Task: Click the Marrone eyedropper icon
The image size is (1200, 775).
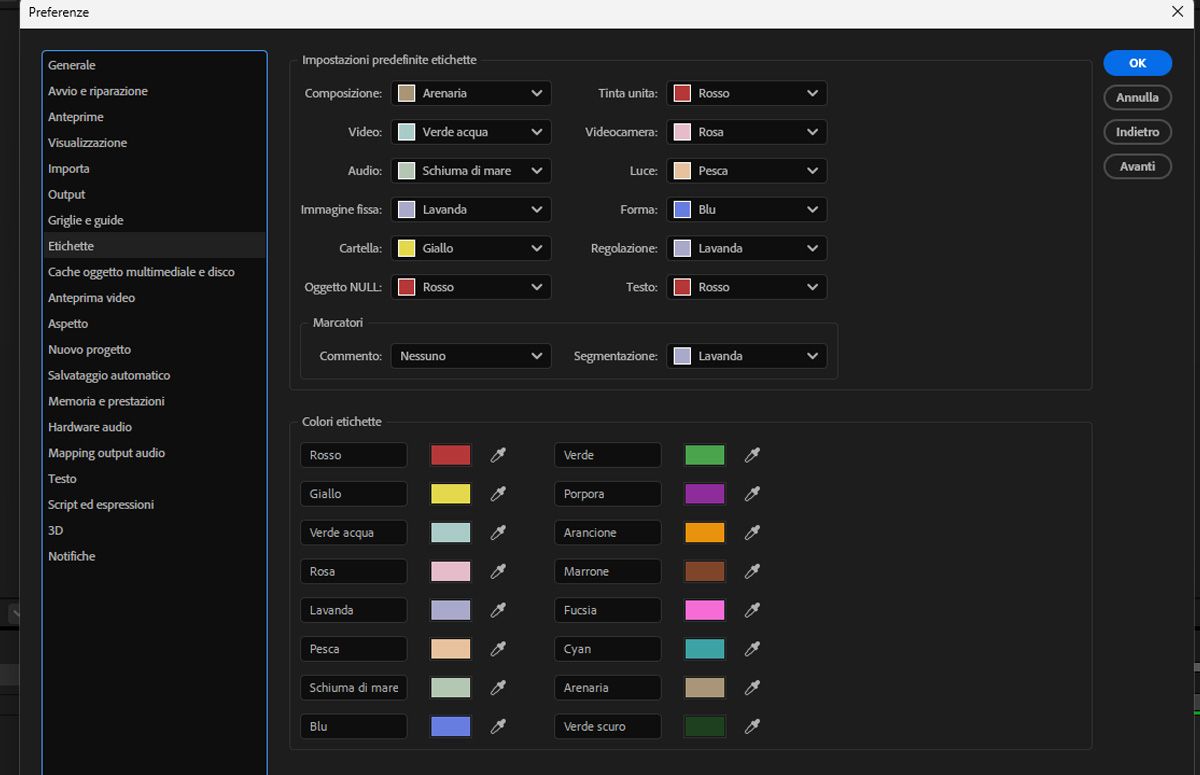Action: [x=752, y=571]
